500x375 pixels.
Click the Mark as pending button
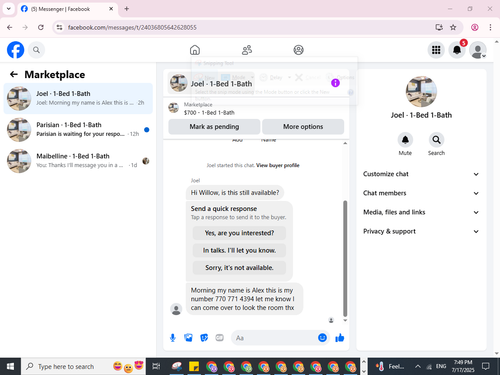[214, 127]
